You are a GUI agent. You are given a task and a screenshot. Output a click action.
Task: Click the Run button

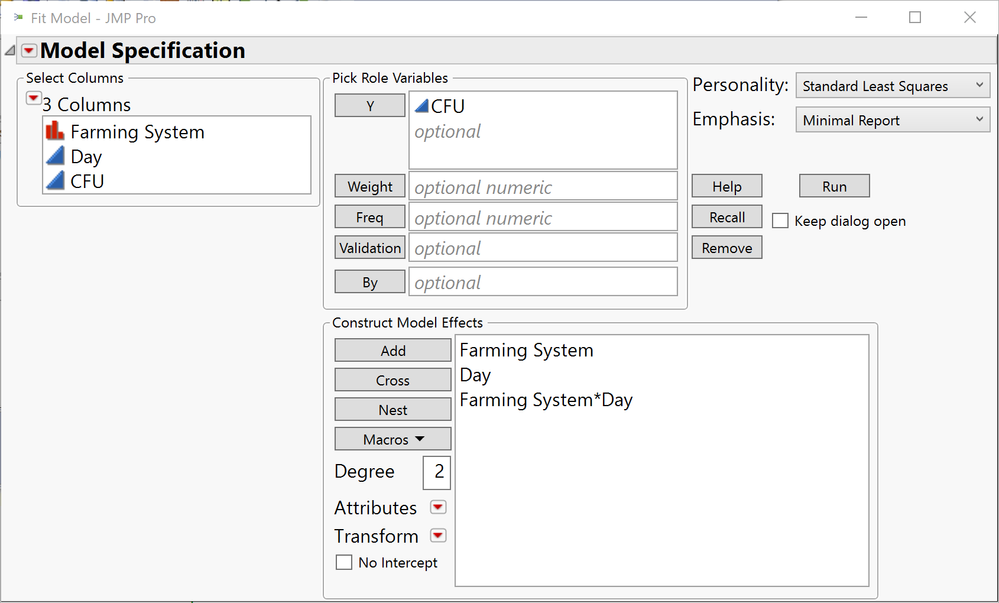pyautogui.click(x=834, y=186)
